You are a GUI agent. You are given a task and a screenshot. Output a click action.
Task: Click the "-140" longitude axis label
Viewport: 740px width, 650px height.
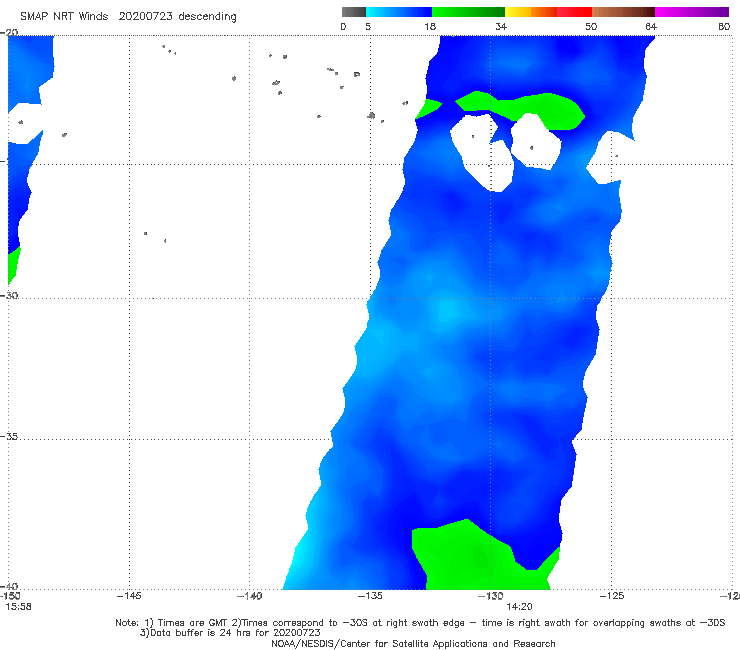(x=249, y=596)
